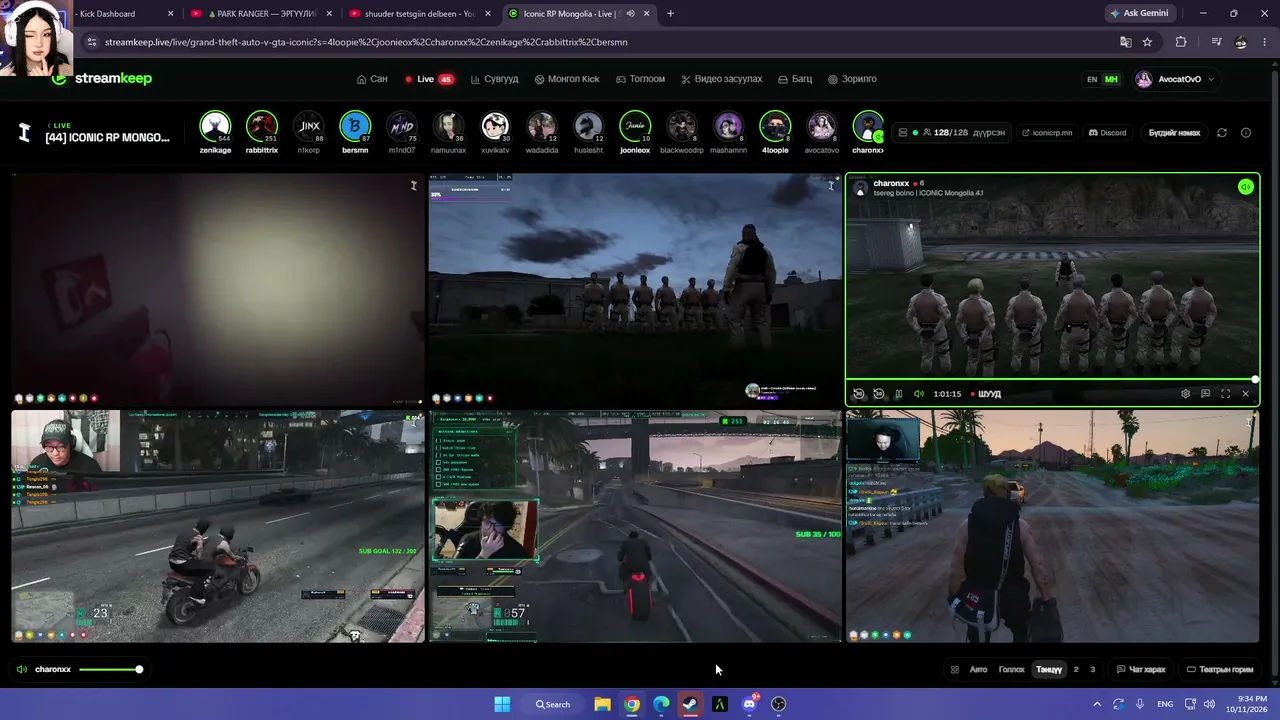
Task: Toggle Чат харах chat view
Action: 1141,670
